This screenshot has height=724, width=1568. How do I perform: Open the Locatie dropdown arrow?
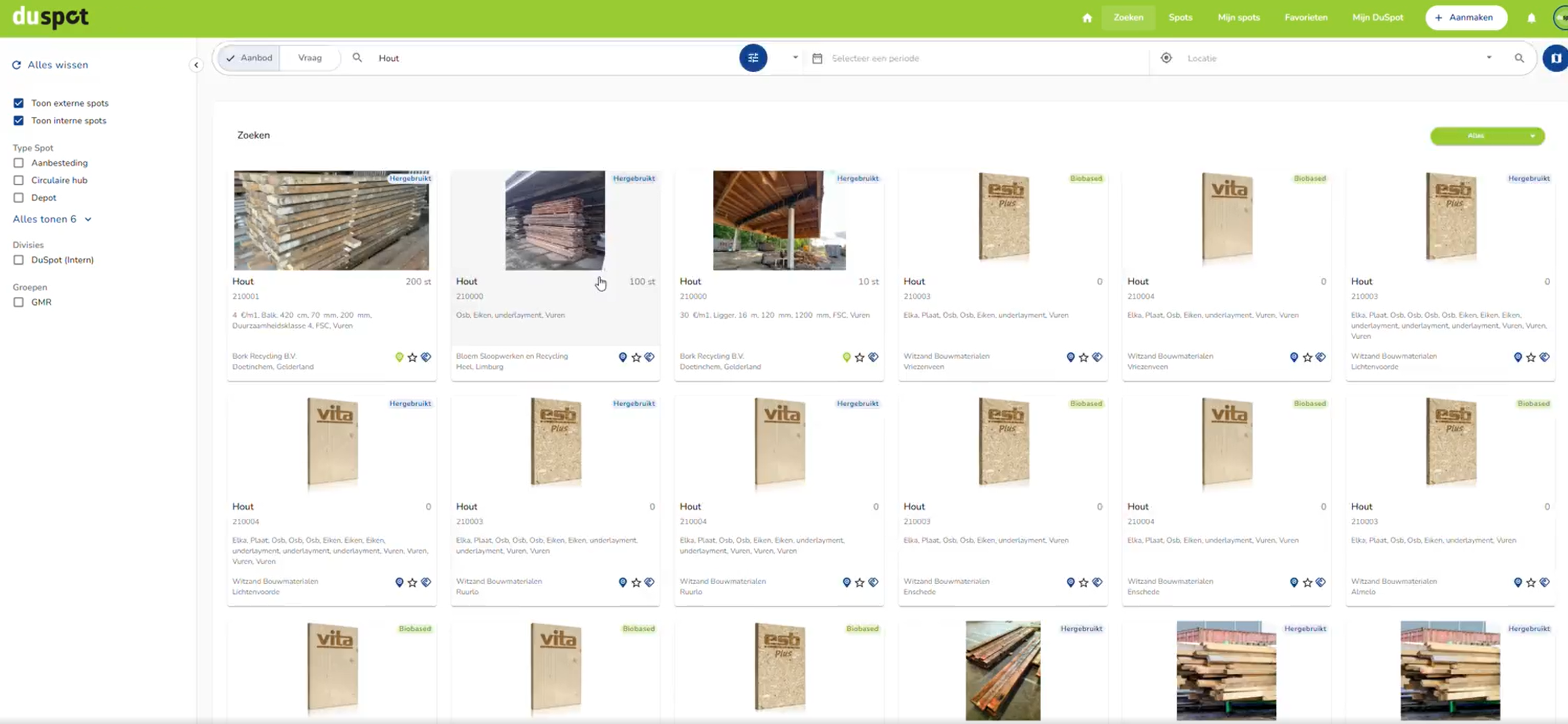click(x=1489, y=58)
